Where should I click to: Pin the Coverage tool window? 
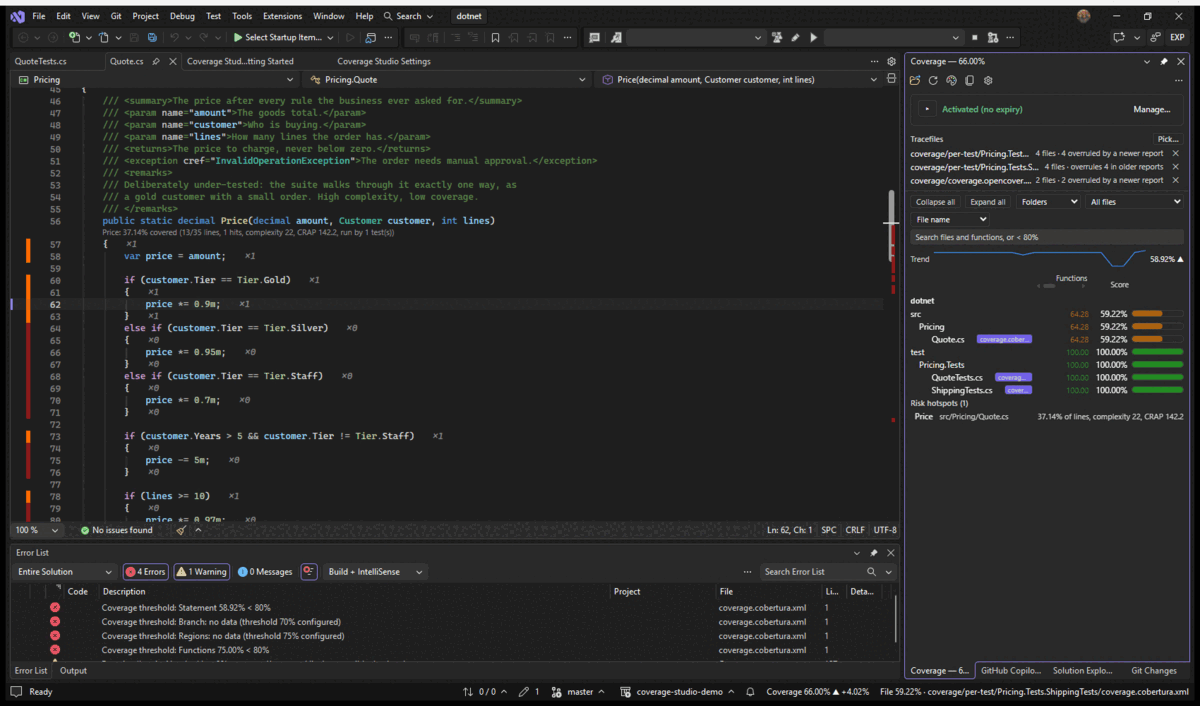tap(1164, 61)
